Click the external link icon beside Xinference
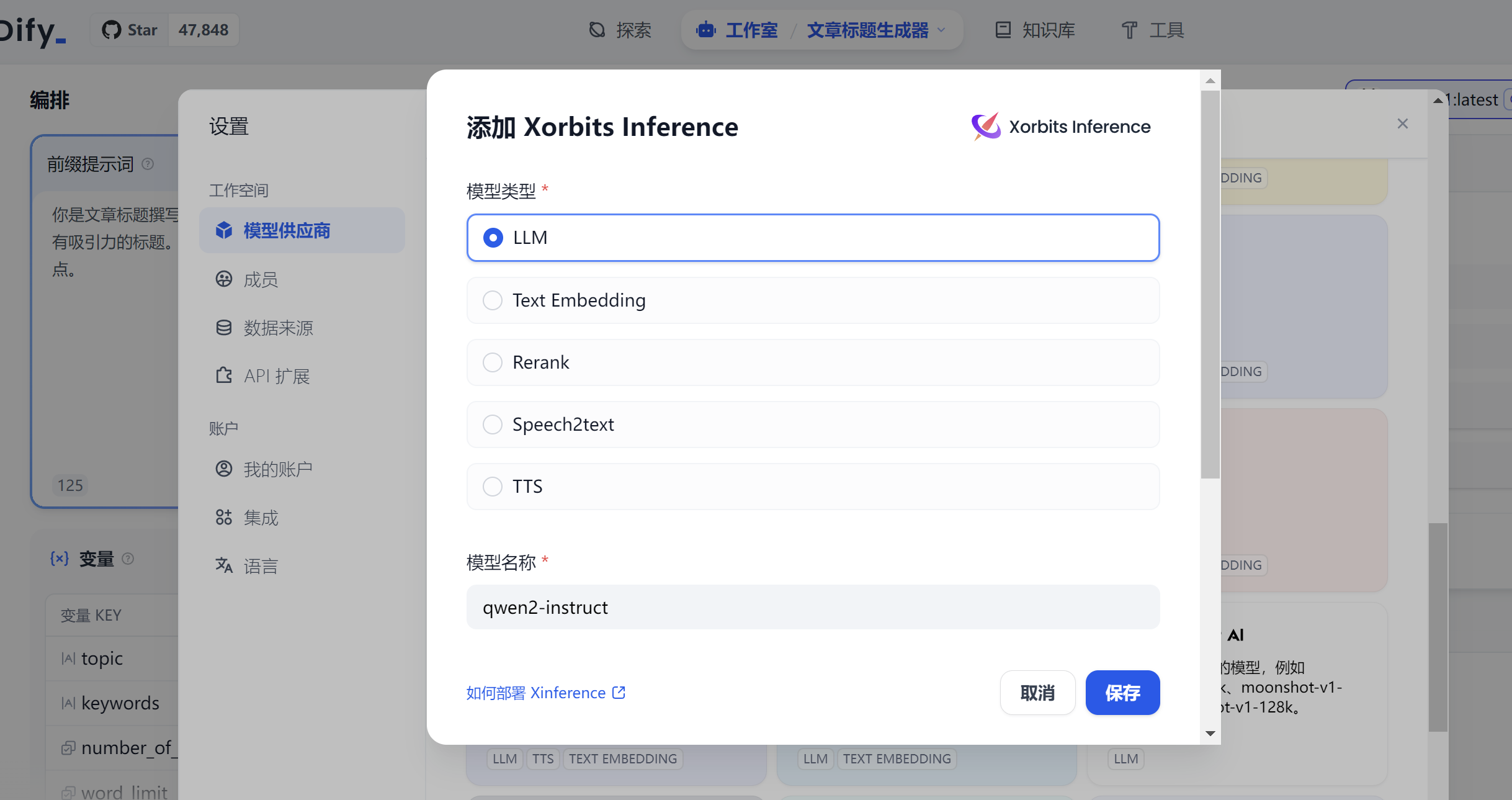The height and width of the screenshot is (800, 1512). click(x=619, y=692)
